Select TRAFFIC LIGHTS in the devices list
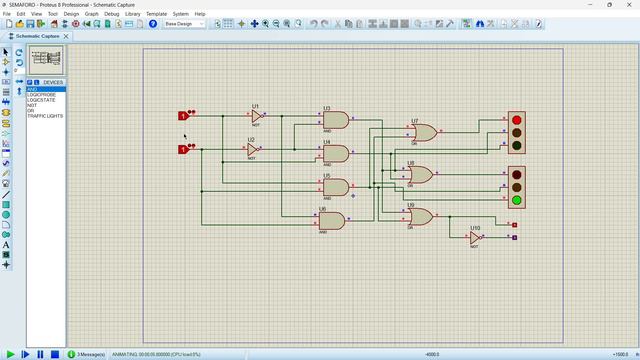 (46, 116)
